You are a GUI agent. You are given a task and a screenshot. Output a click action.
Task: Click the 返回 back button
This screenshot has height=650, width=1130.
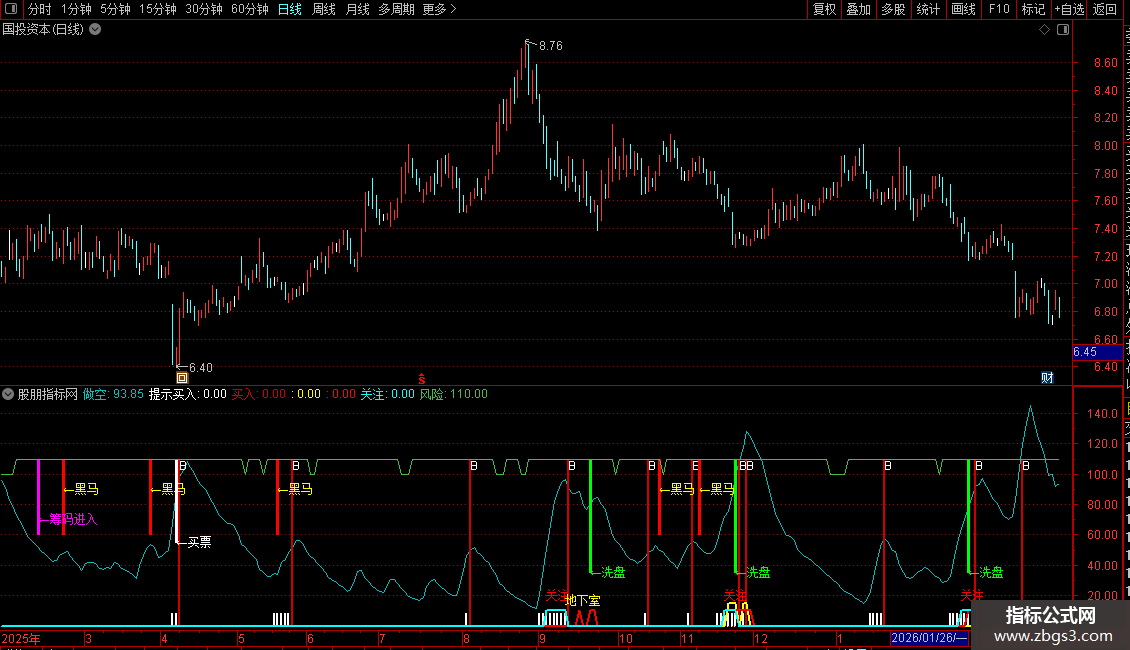coord(1105,9)
